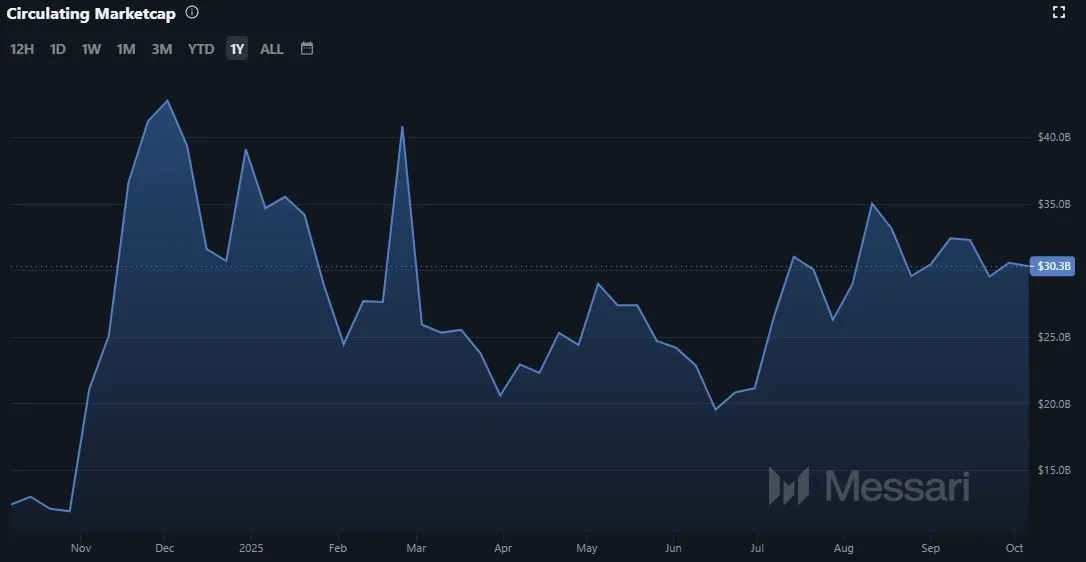Click the Circulating Marketcap title

pyautogui.click(x=91, y=14)
